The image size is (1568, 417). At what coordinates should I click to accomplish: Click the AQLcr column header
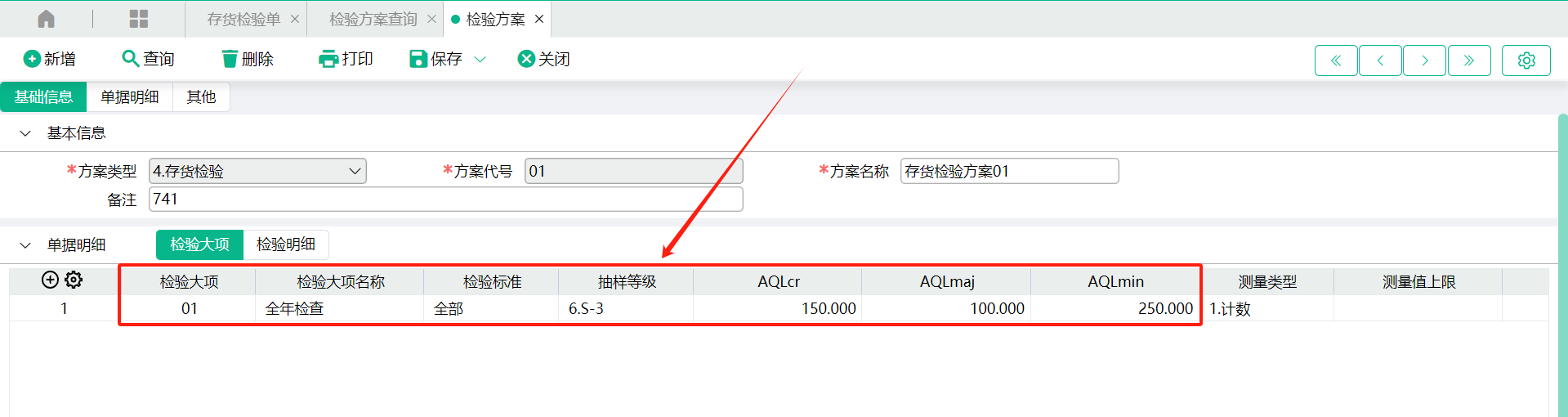778,281
